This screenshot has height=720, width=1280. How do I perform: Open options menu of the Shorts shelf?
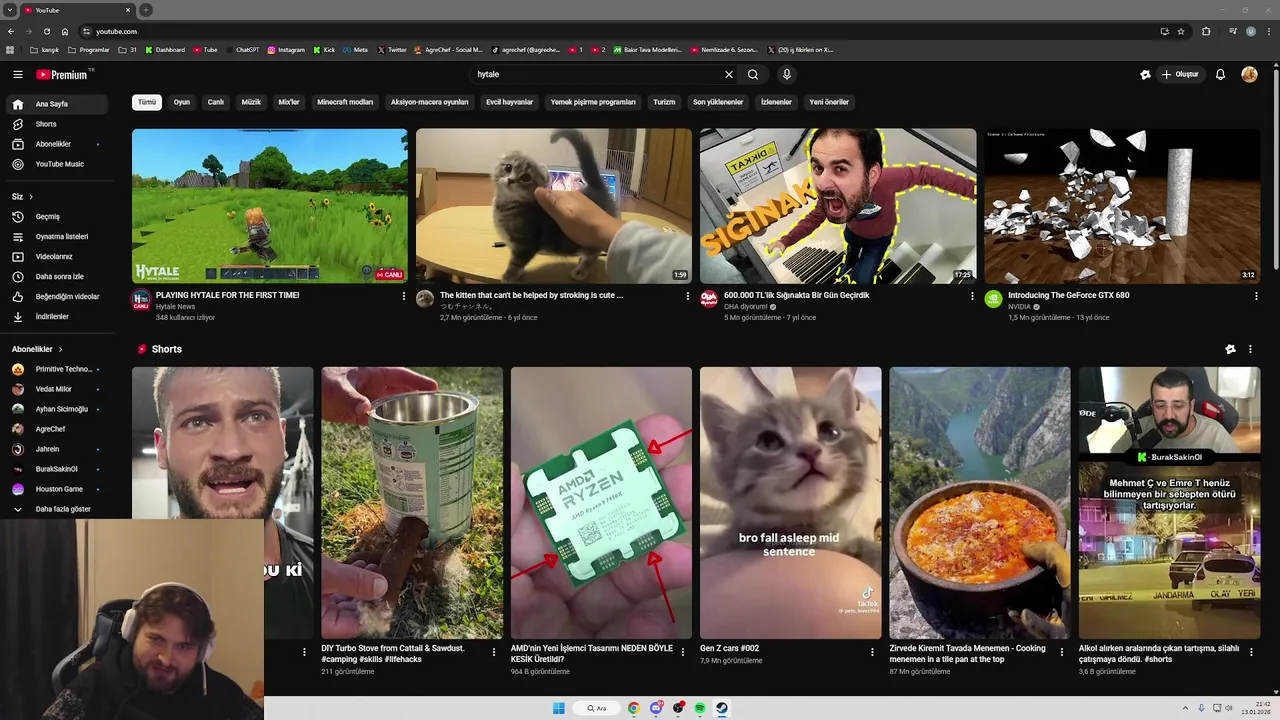pos(1250,349)
